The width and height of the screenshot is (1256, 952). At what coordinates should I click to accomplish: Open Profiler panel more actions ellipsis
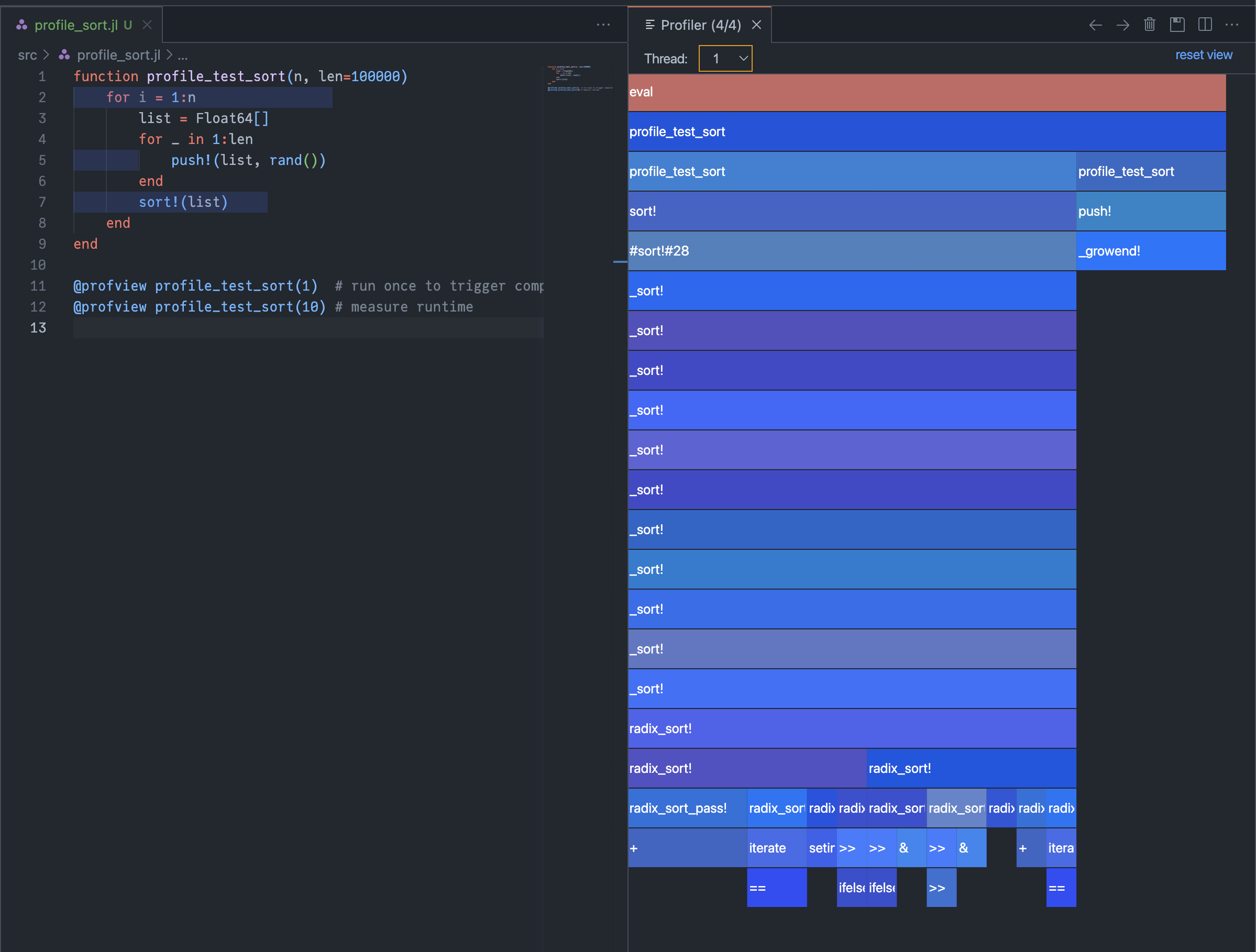[1231, 25]
